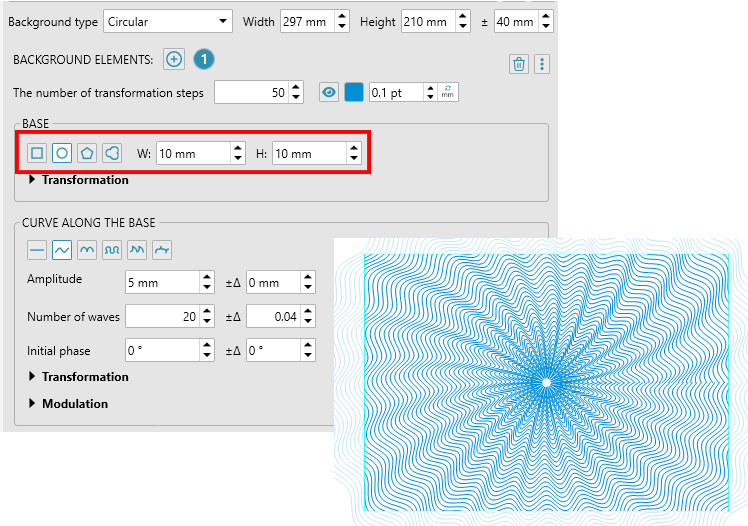This screenshot has height=526, width=748.
Task: Click the Number of waves field
Action: (162, 317)
